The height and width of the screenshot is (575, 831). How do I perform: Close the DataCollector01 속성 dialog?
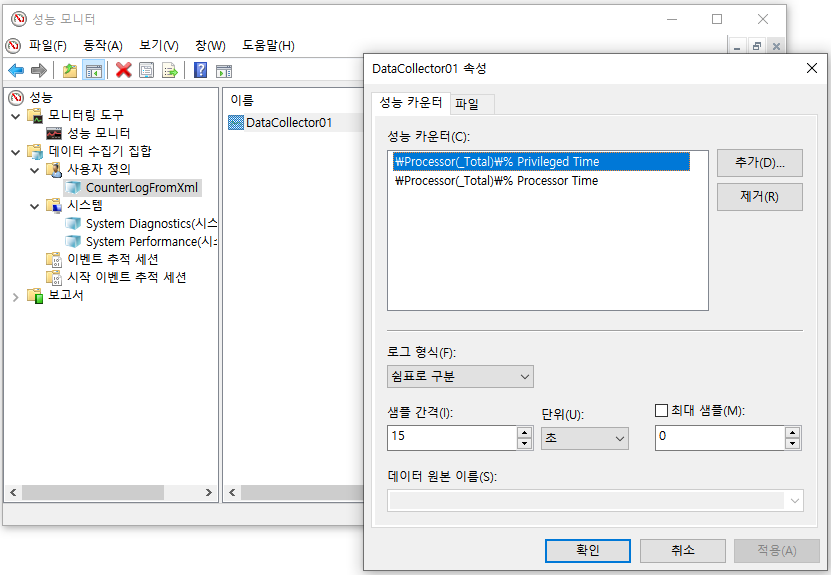point(811,68)
